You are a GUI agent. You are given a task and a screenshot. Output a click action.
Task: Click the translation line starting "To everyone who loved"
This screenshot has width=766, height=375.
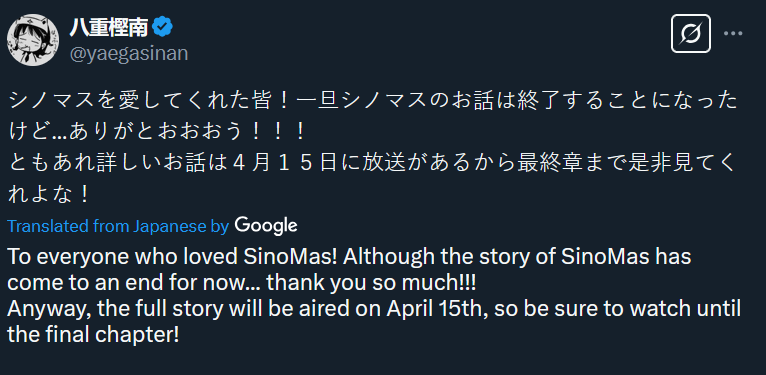tap(349, 257)
